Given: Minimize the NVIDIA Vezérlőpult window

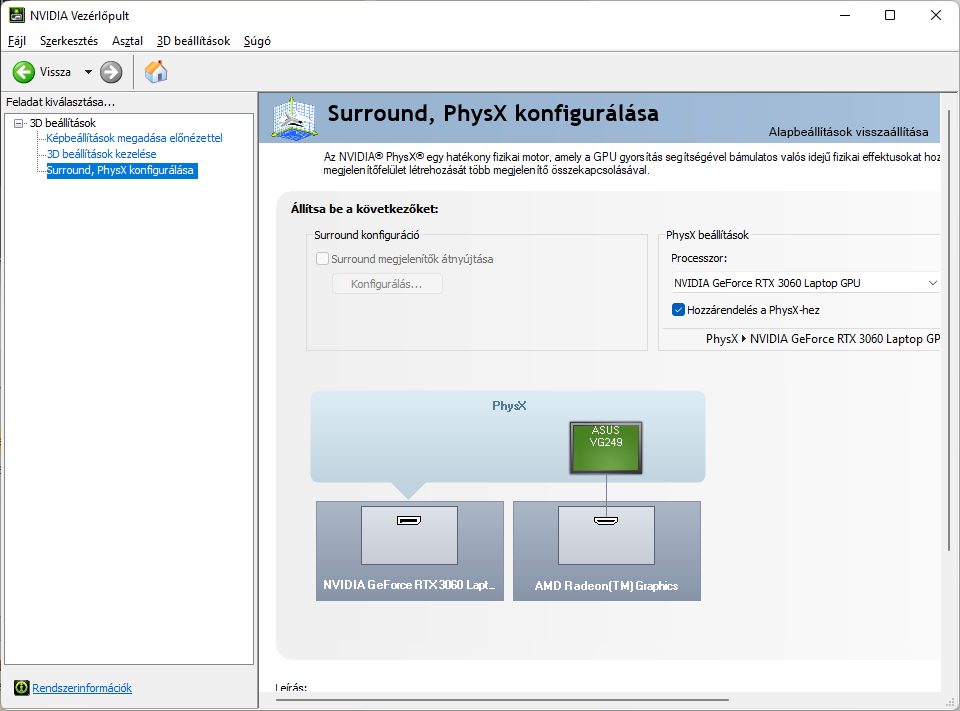Looking at the screenshot, I should coord(846,15).
